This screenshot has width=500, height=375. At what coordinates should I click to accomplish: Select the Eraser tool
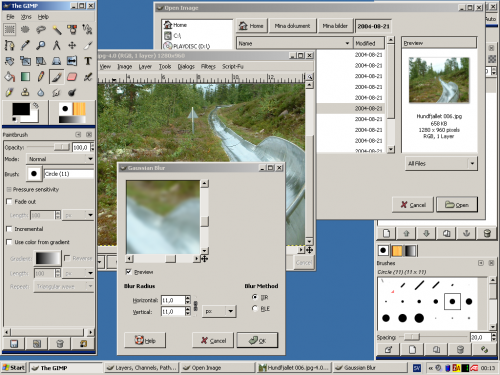click(72, 77)
